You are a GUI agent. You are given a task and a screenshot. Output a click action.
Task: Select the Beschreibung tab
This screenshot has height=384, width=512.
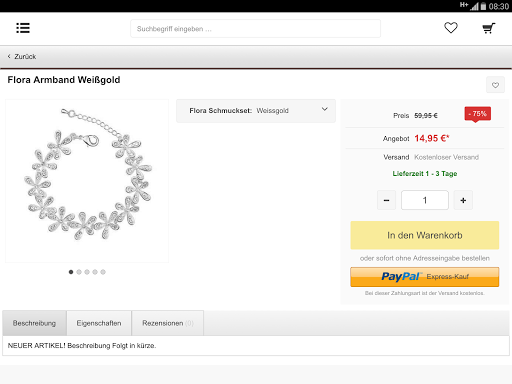(x=34, y=323)
